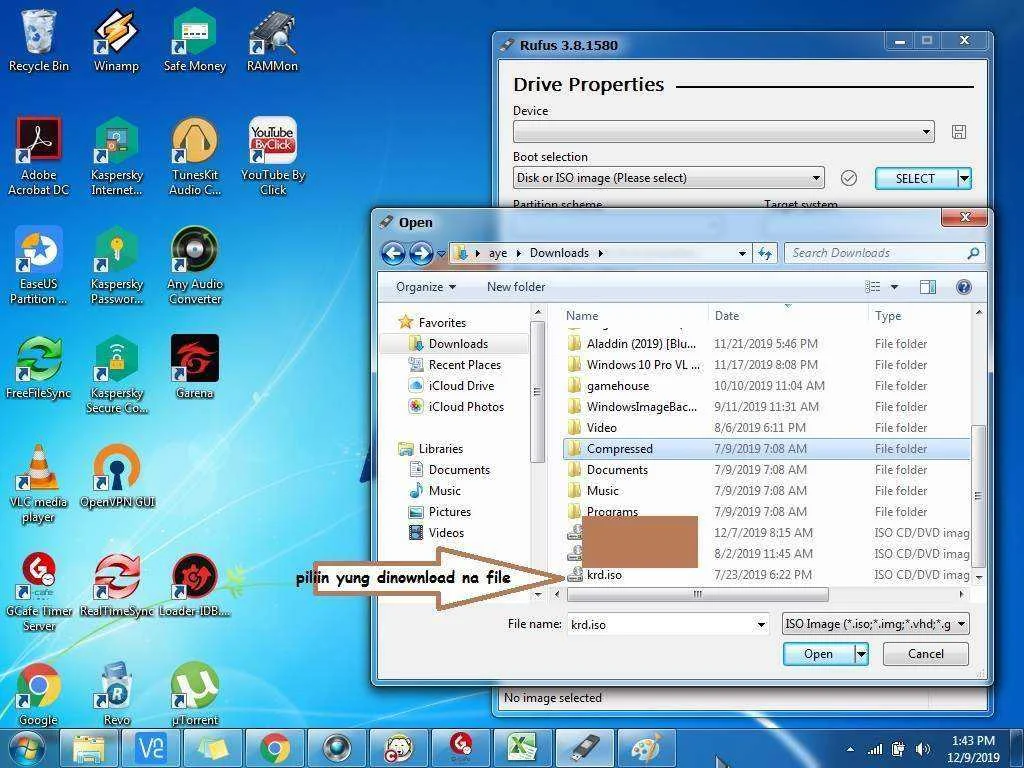
Task: Click the Rufus checksum checkmark icon
Action: (x=848, y=178)
